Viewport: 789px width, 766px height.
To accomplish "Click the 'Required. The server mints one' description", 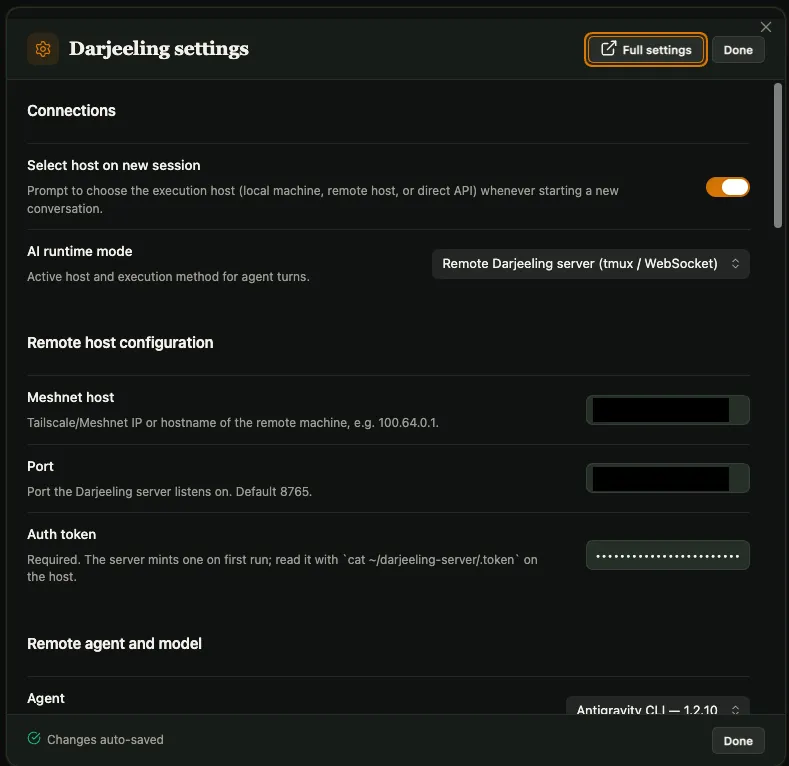I will [282, 568].
